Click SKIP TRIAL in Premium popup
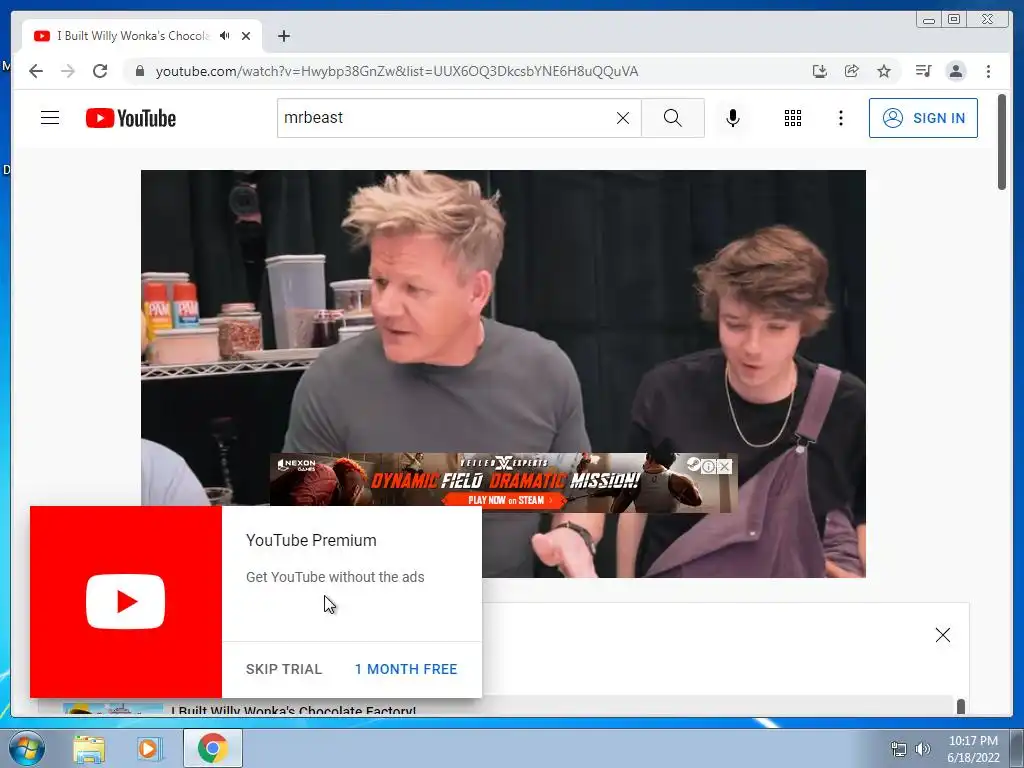Image resolution: width=1024 pixels, height=768 pixels. [x=283, y=669]
